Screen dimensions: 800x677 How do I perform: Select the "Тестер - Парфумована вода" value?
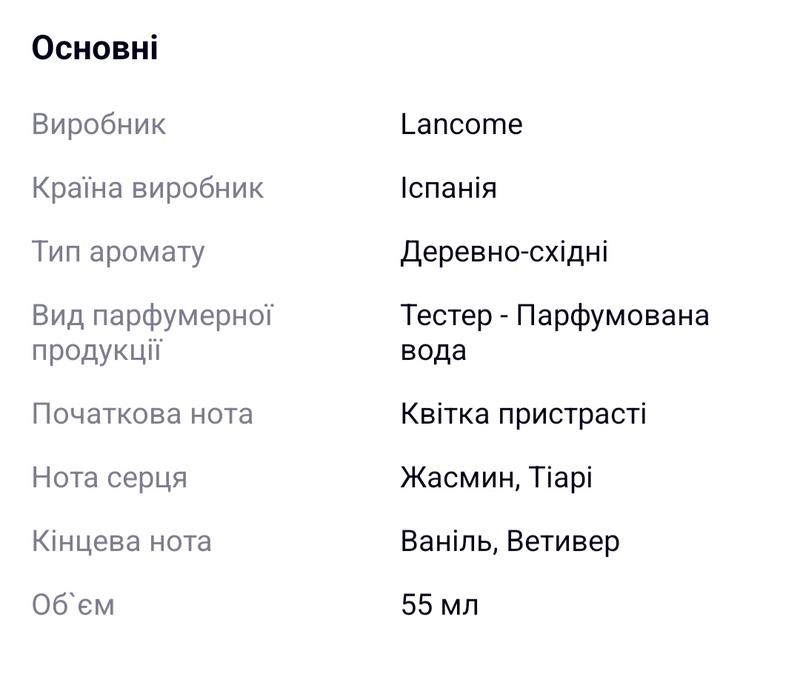[554, 333]
